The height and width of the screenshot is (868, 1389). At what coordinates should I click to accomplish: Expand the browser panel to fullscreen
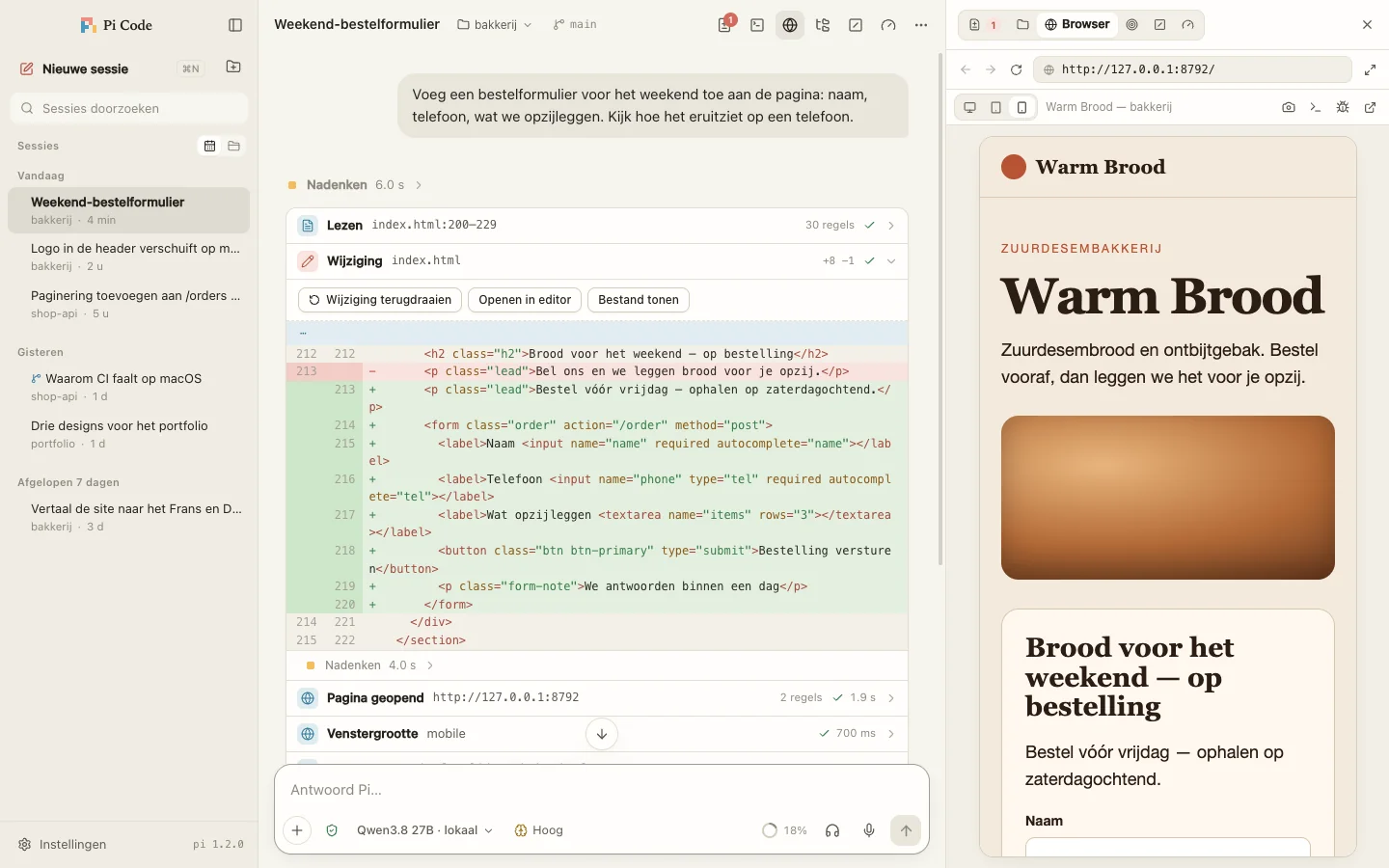[x=1371, y=69]
